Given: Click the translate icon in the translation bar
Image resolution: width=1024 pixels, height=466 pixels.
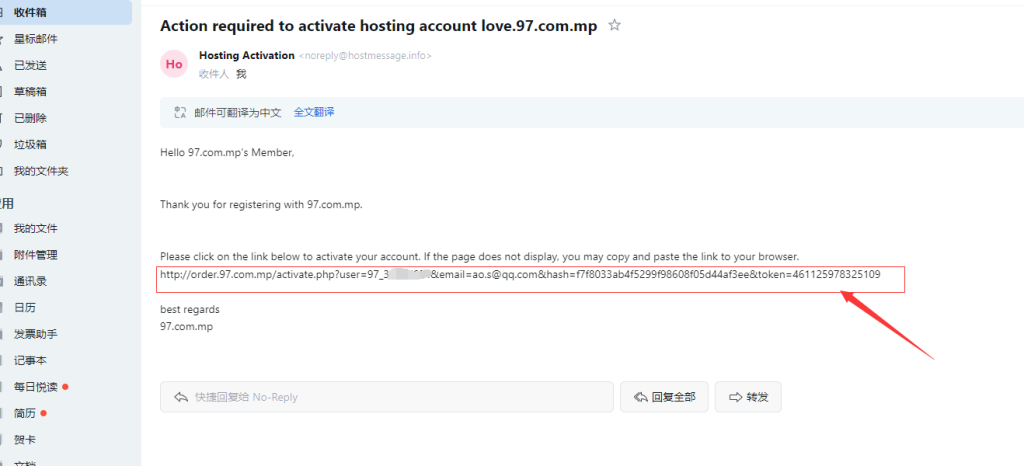Looking at the screenshot, I should pyautogui.click(x=180, y=112).
